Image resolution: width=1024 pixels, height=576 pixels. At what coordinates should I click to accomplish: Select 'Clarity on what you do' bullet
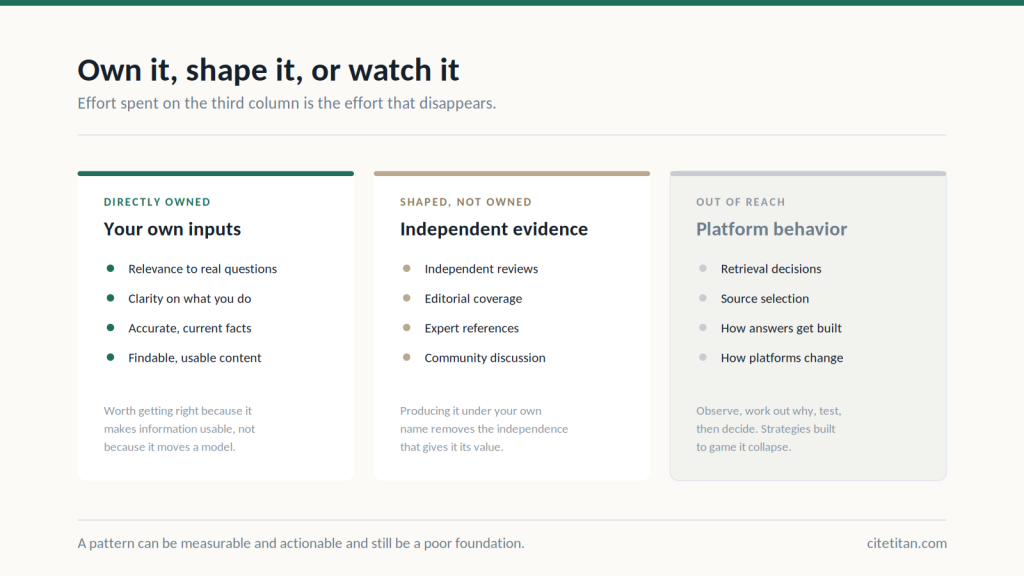click(x=189, y=298)
